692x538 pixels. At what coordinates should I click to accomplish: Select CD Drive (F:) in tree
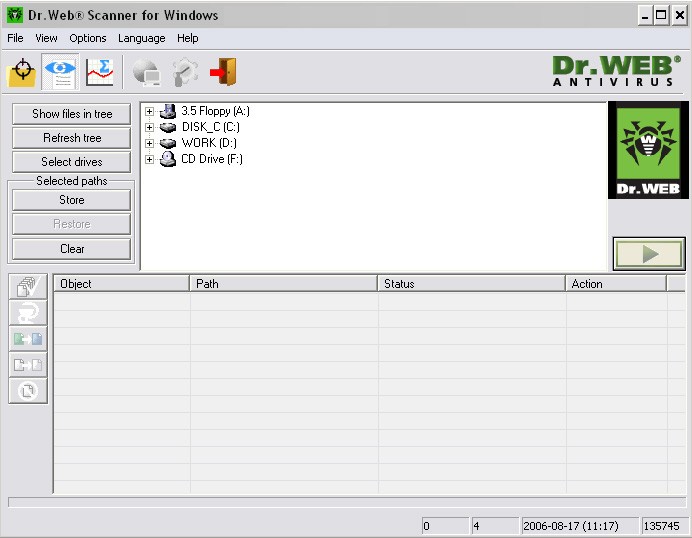(212, 159)
